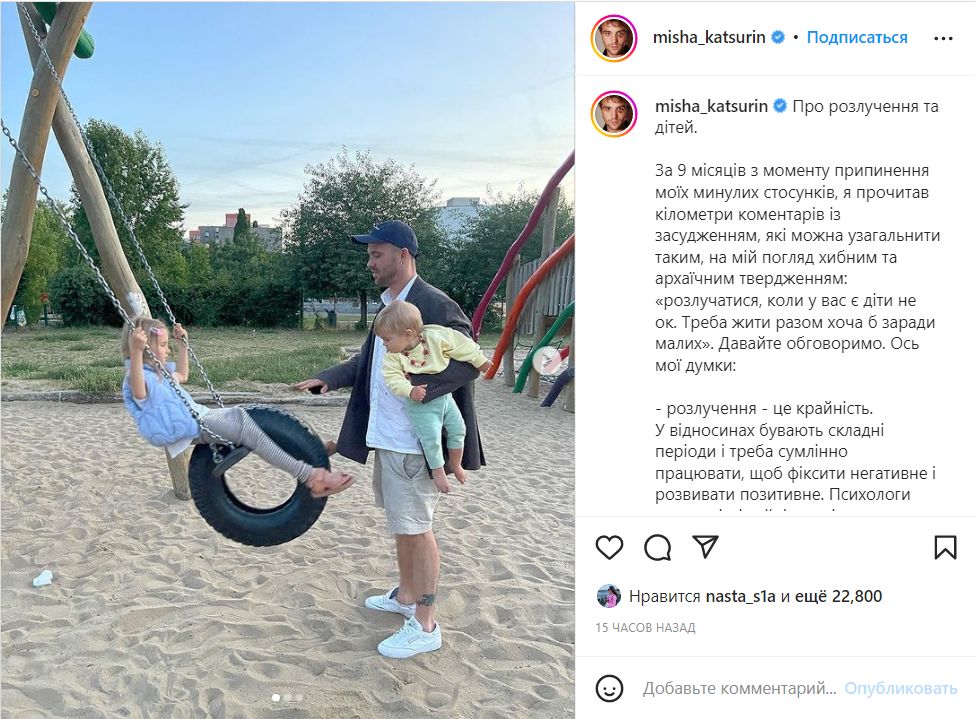Open the 15 часов назад timestamp
This screenshot has width=976, height=719.
[x=645, y=627]
